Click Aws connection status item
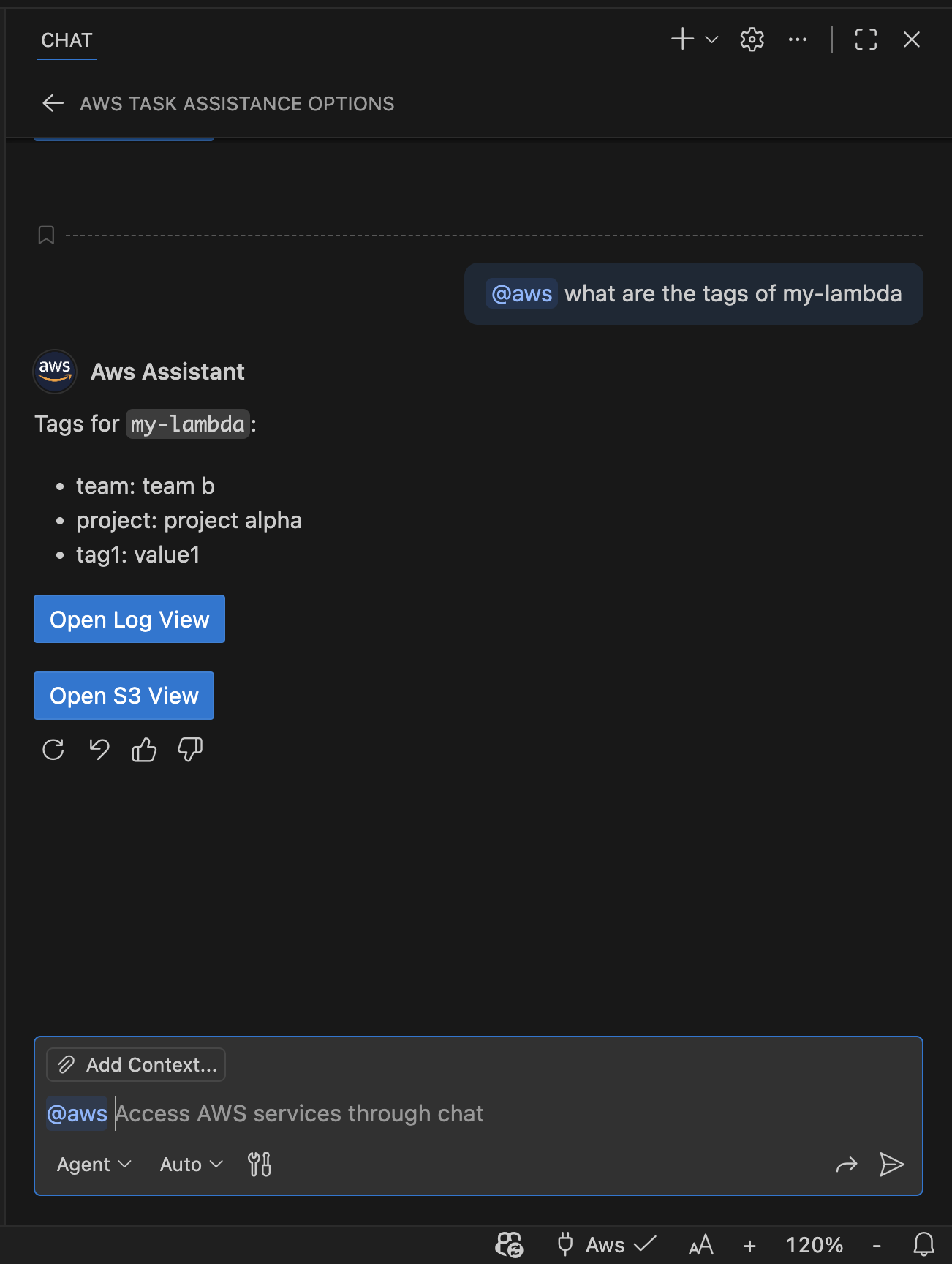 [607, 1244]
